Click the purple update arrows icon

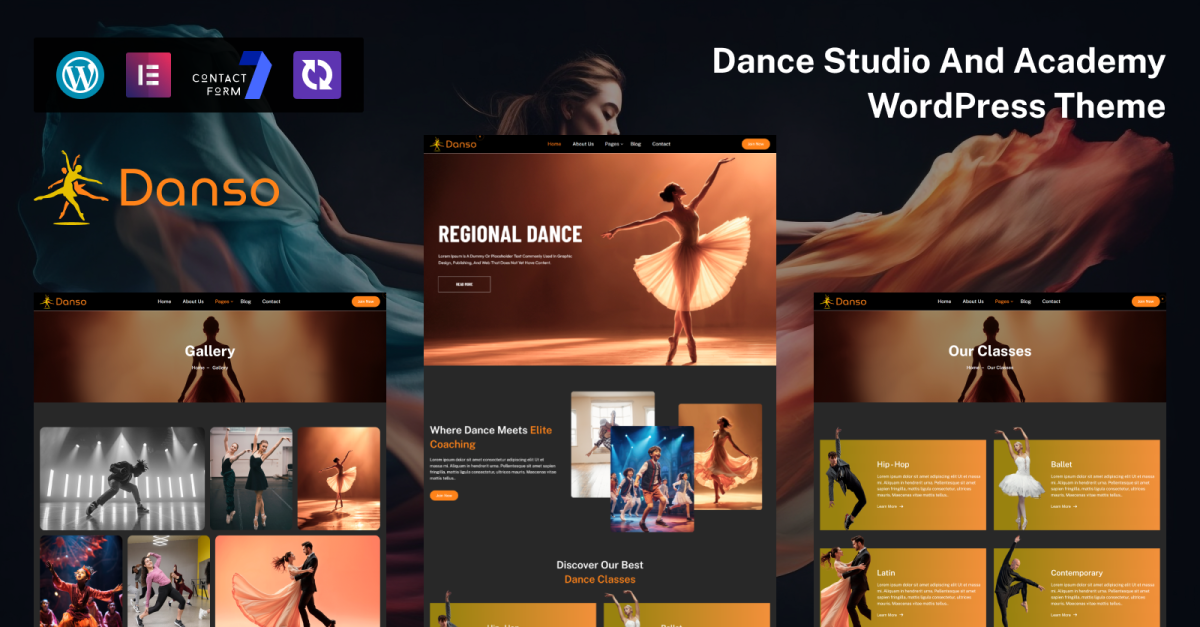click(317, 75)
